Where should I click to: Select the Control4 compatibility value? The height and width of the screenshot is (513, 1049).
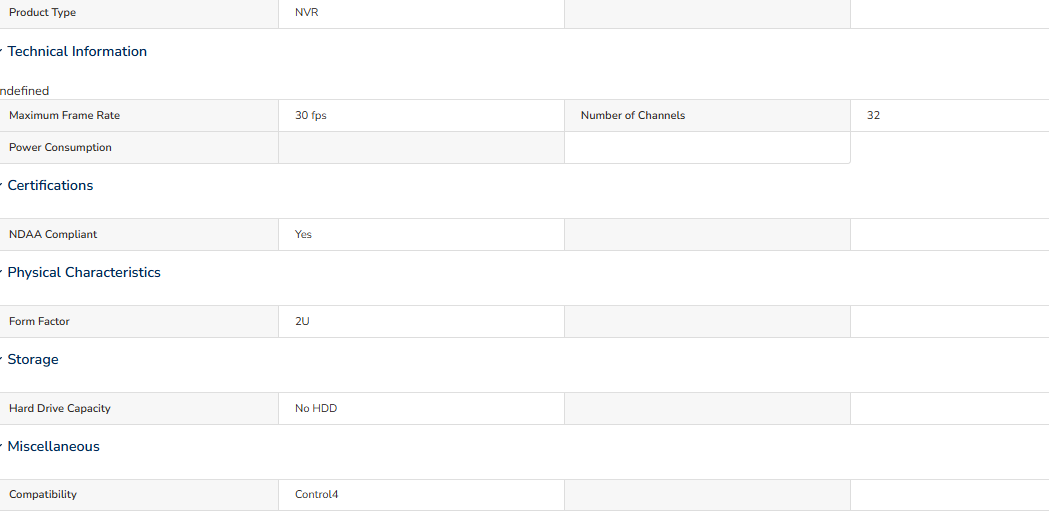(316, 494)
